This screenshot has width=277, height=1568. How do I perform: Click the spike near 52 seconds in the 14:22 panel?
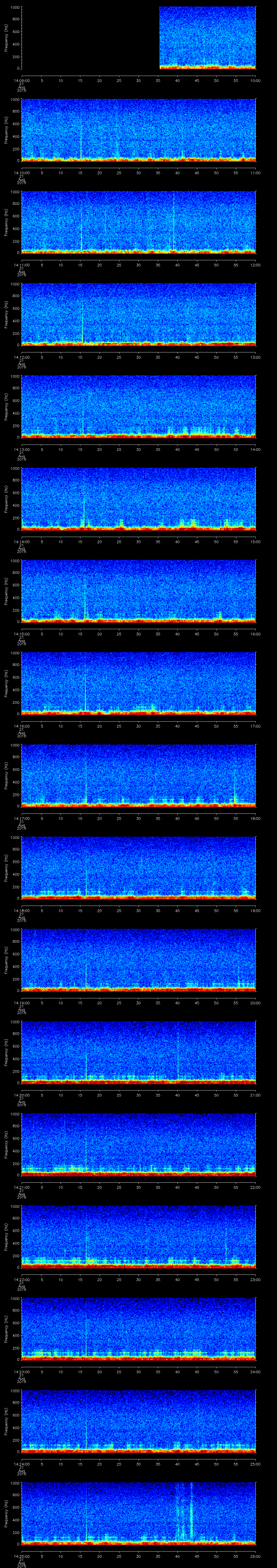(x=226, y=1242)
